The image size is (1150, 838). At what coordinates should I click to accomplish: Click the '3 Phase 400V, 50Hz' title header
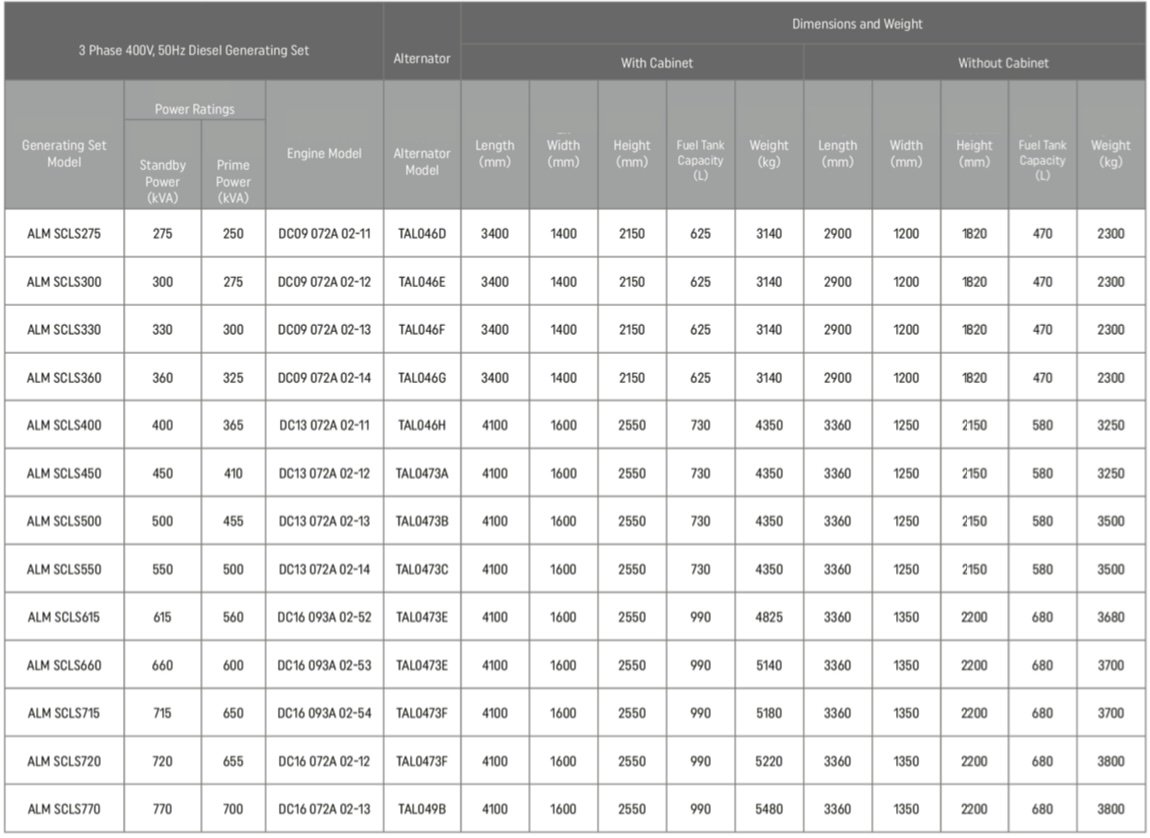point(194,50)
